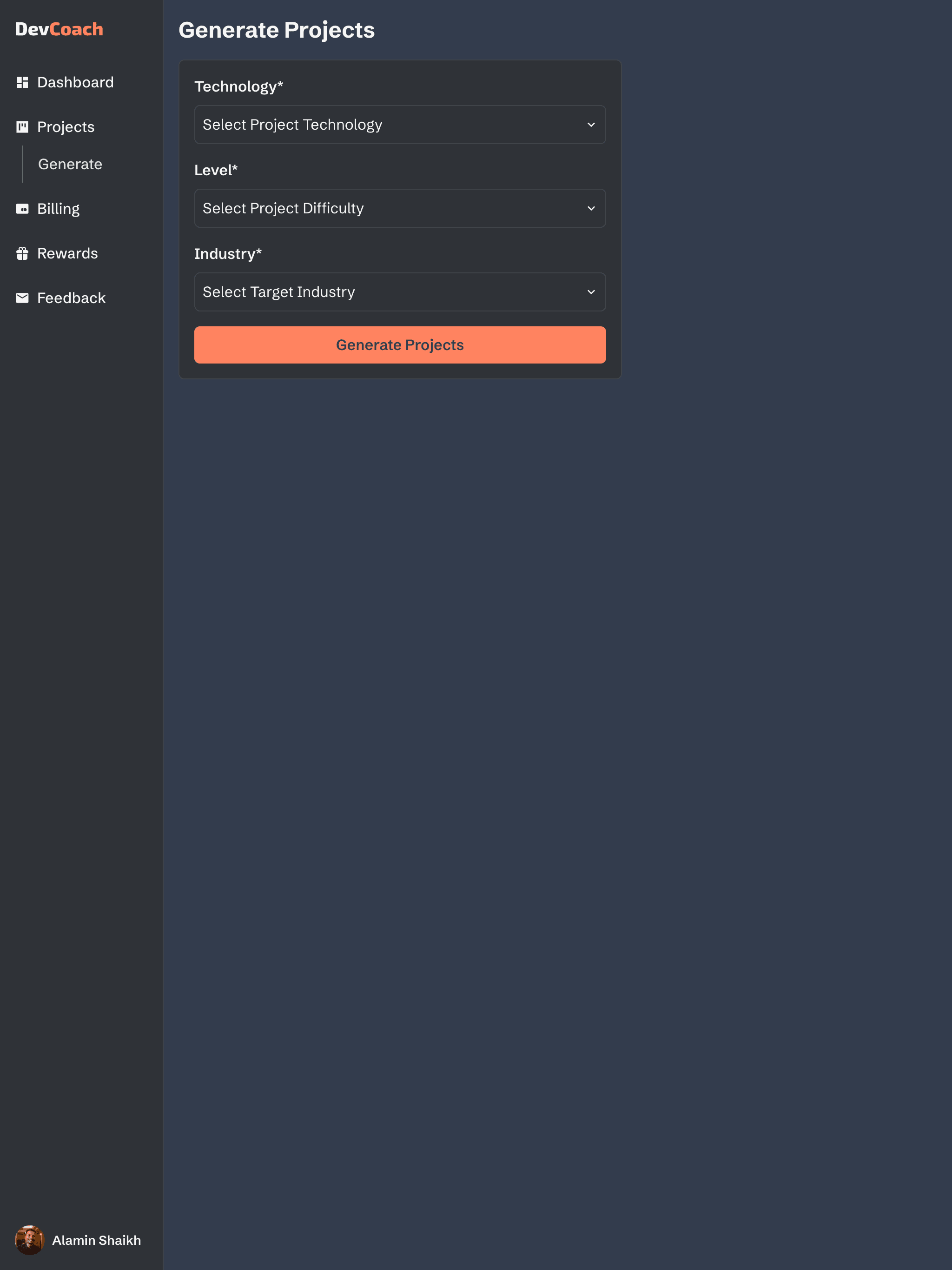Click the DevCoach logo
This screenshot has height=1270, width=952.
(x=59, y=29)
